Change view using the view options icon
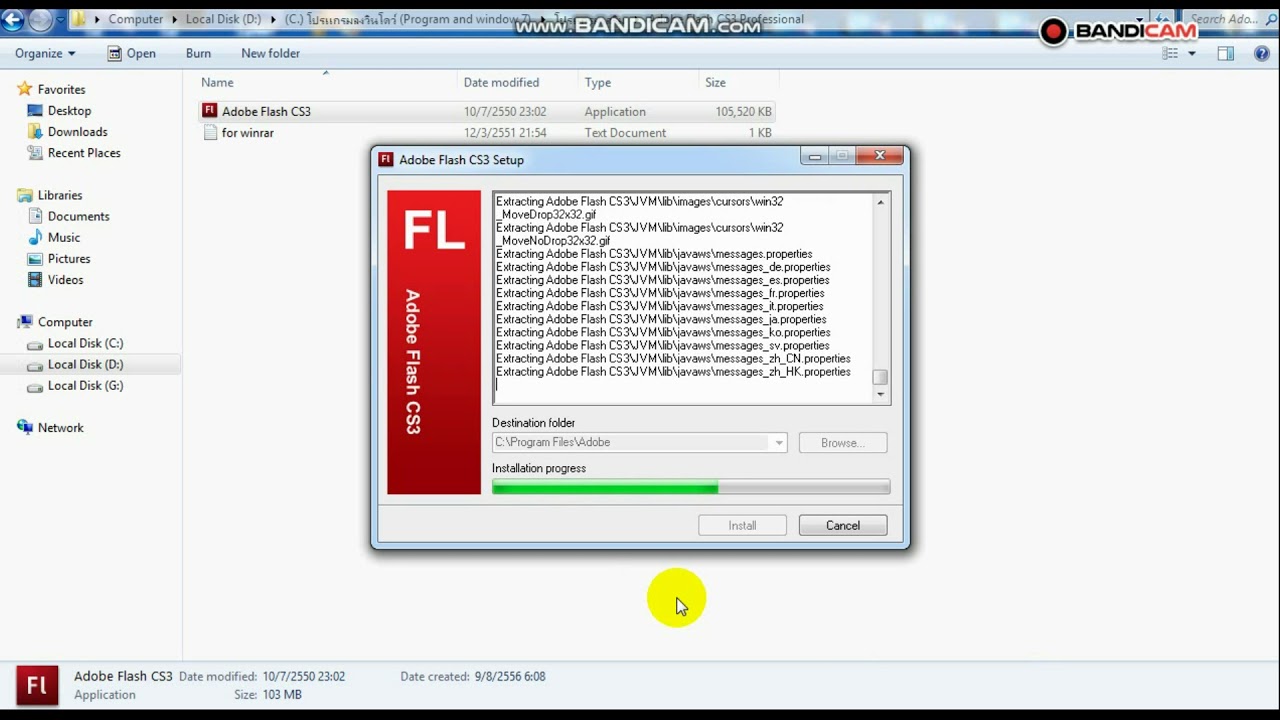Image resolution: width=1280 pixels, height=720 pixels. click(1170, 53)
